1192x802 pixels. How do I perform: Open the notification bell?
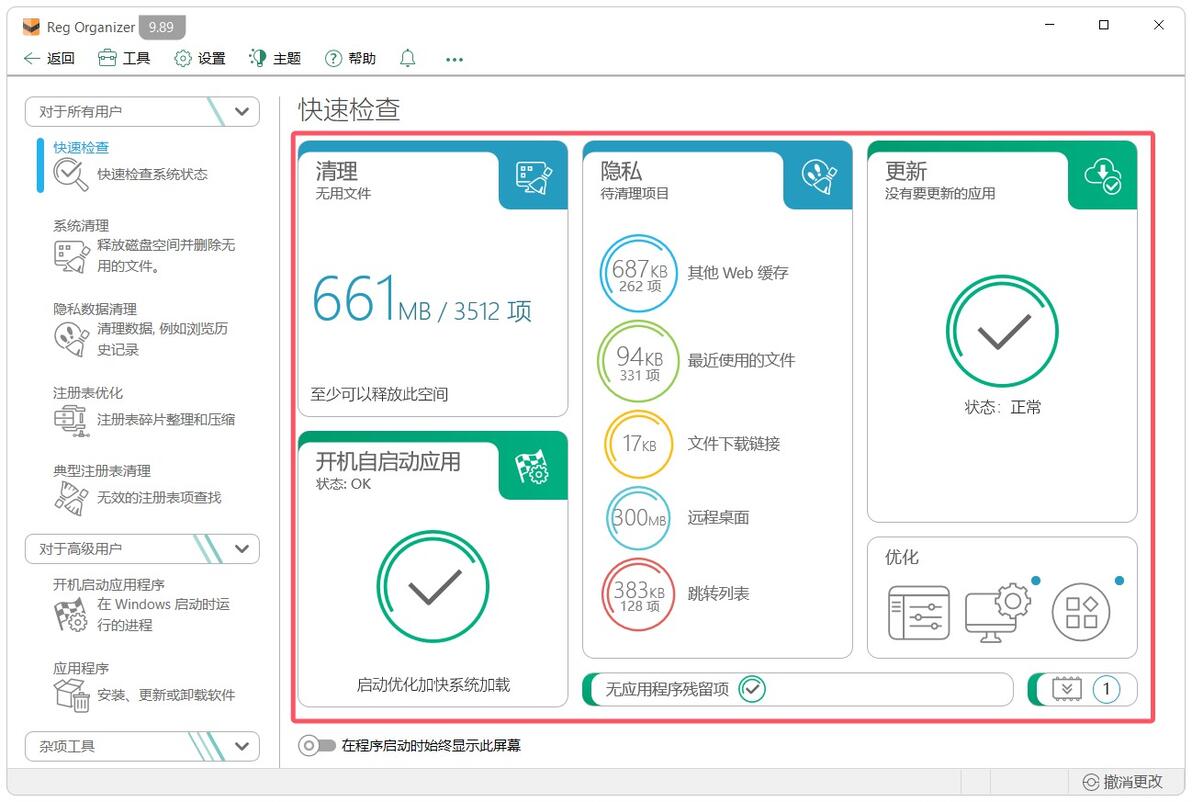pyautogui.click(x=407, y=59)
